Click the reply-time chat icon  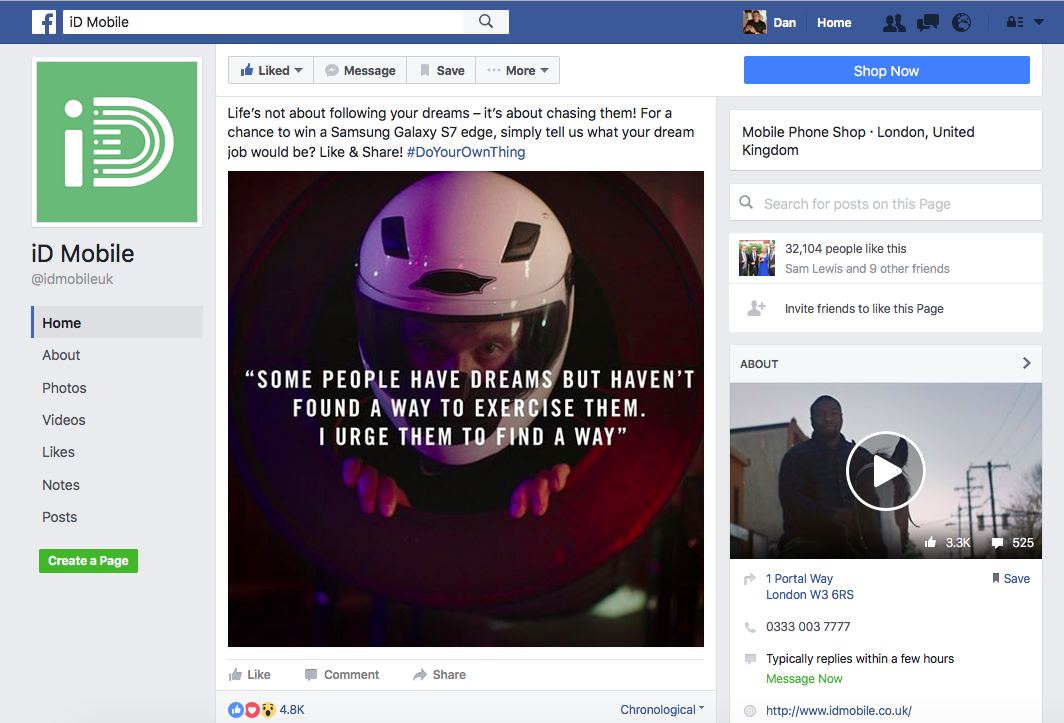click(750, 659)
